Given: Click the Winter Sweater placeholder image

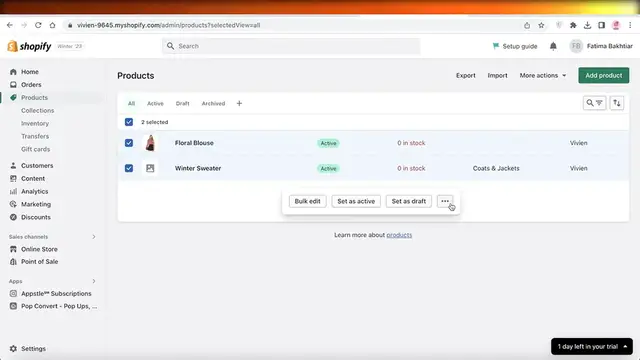Looking at the screenshot, I should tap(150, 169).
